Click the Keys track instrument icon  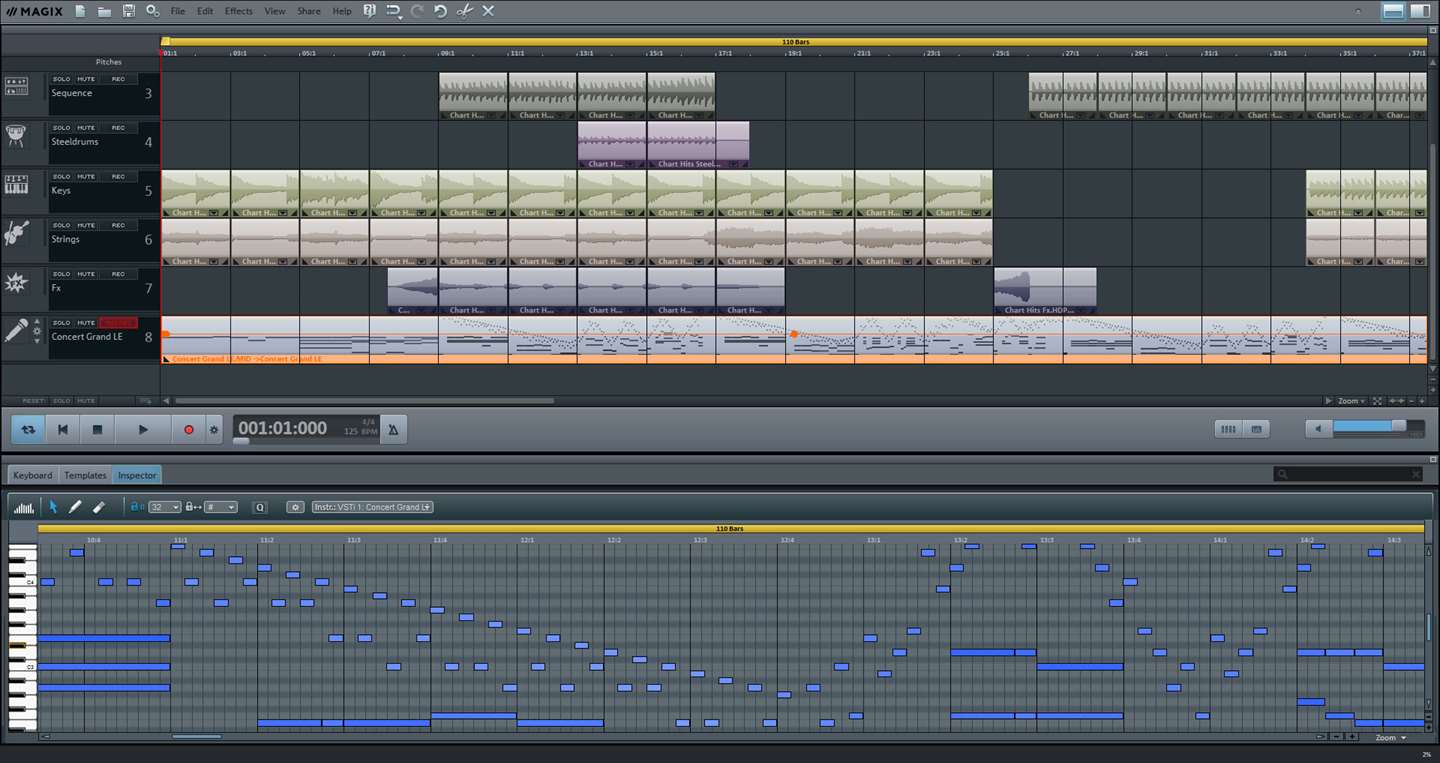pyautogui.click(x=16, y=185)
